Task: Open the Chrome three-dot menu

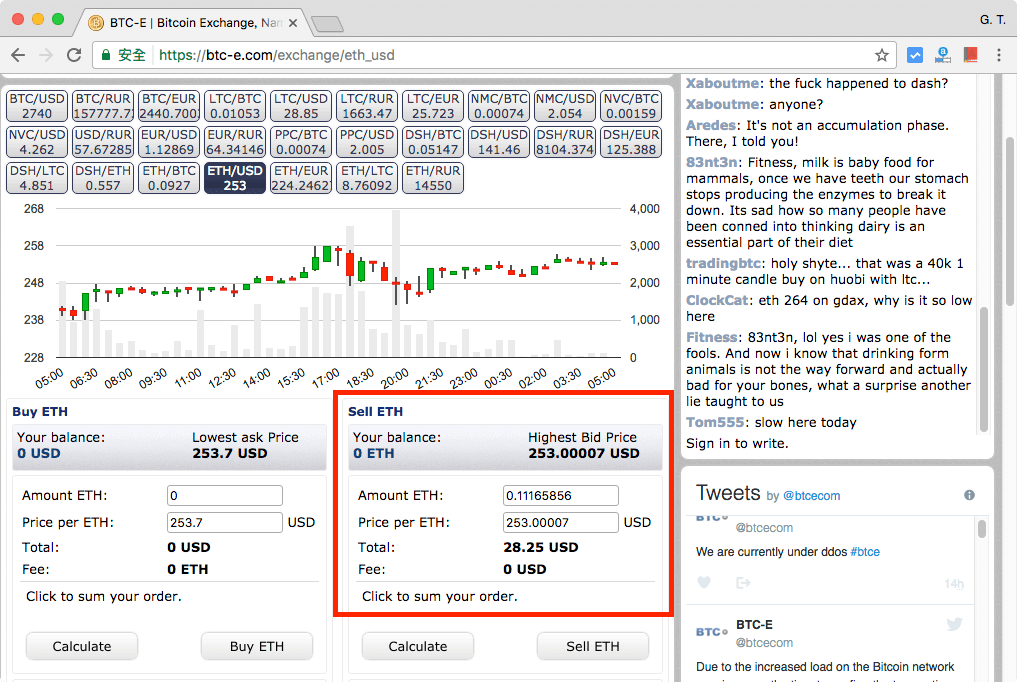Action: pyautogui.click(x=998, y=55)
